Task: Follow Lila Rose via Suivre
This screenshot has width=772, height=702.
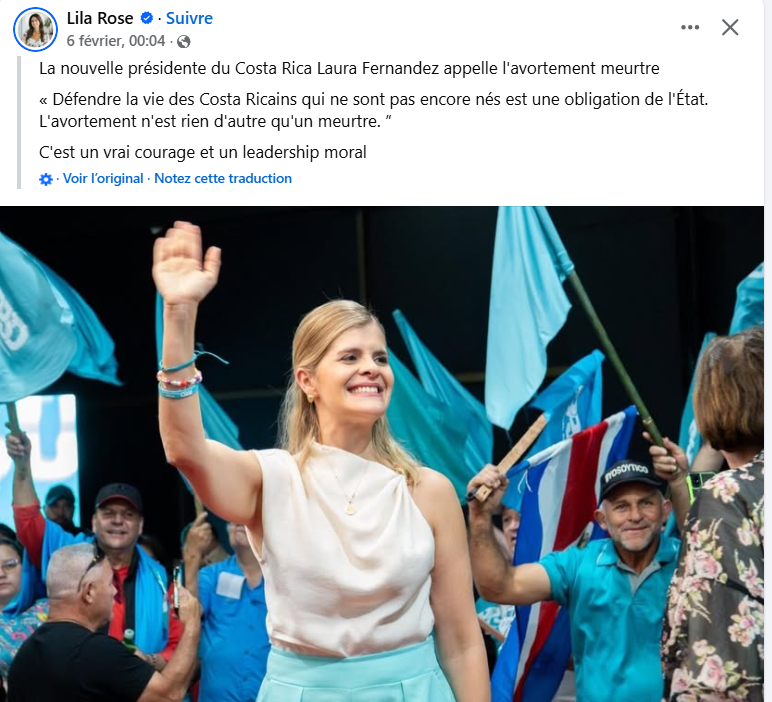Action: (189, 18)
